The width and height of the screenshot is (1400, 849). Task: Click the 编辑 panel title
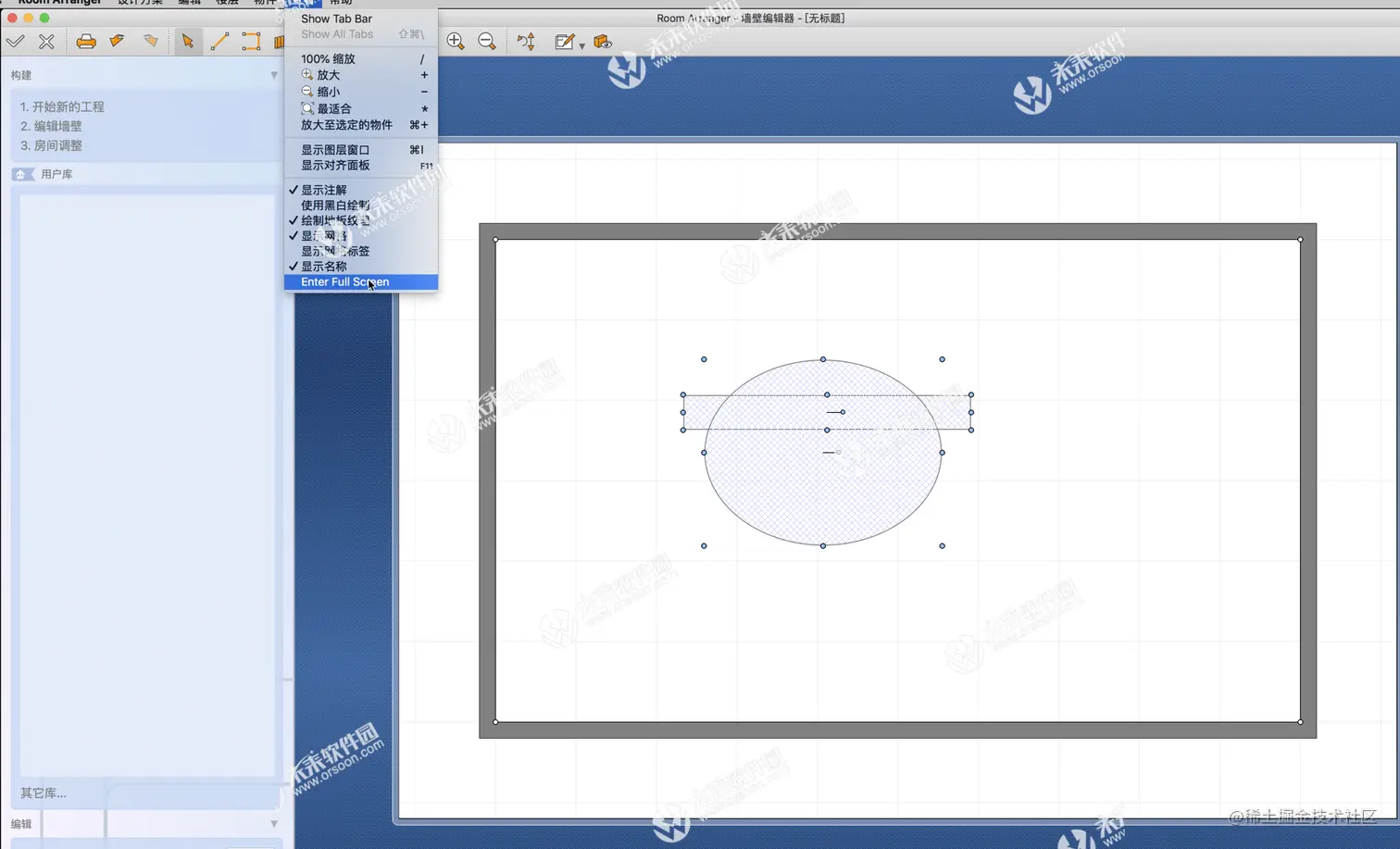(x=21, y=824)
